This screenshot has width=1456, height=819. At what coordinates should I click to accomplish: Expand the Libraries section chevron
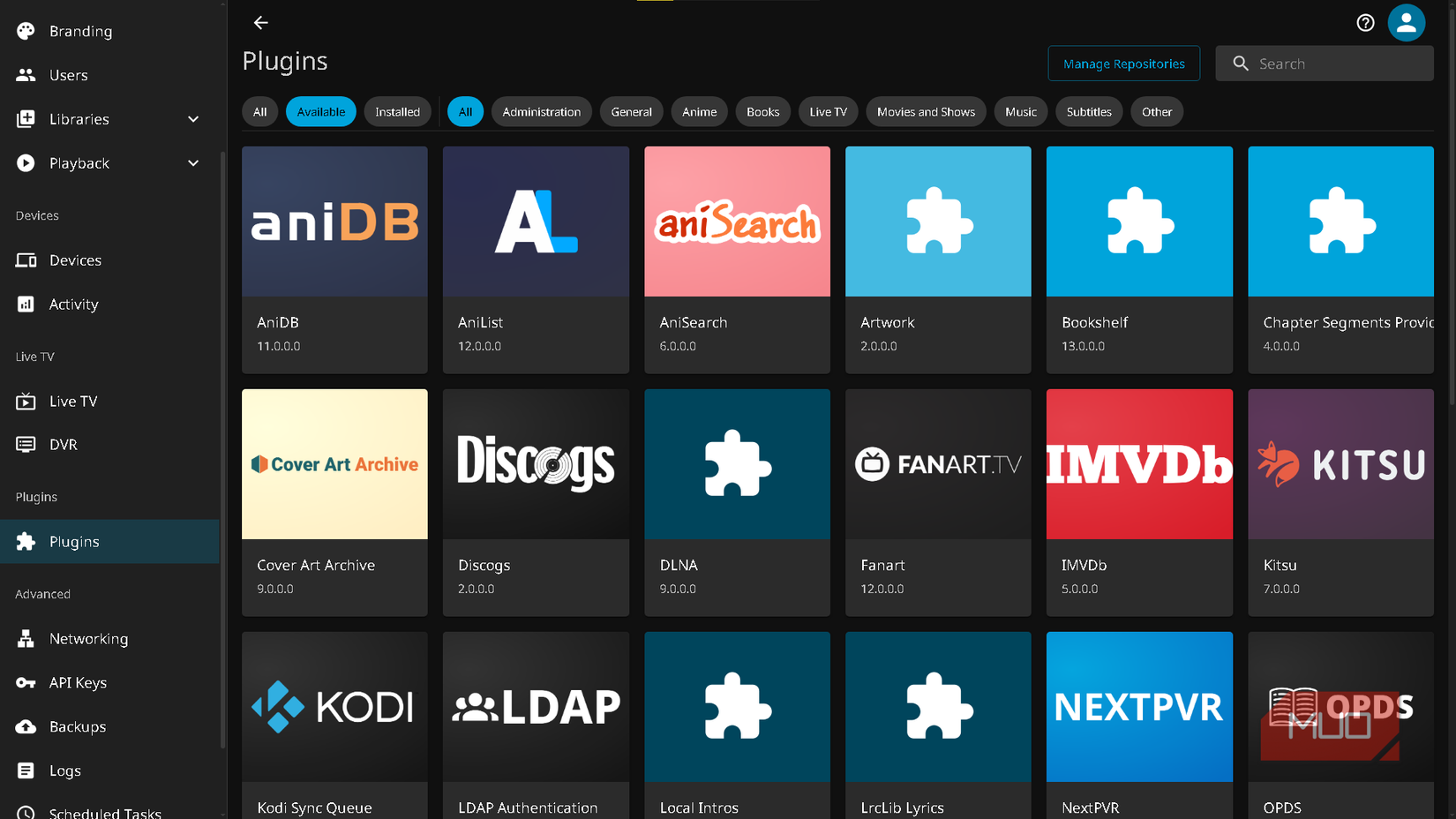tap(193, 119)
